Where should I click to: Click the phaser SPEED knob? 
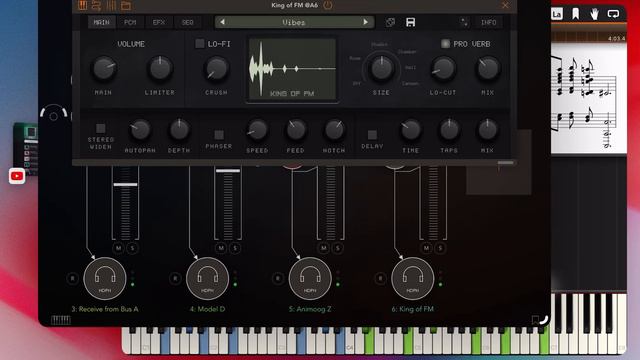258,130
